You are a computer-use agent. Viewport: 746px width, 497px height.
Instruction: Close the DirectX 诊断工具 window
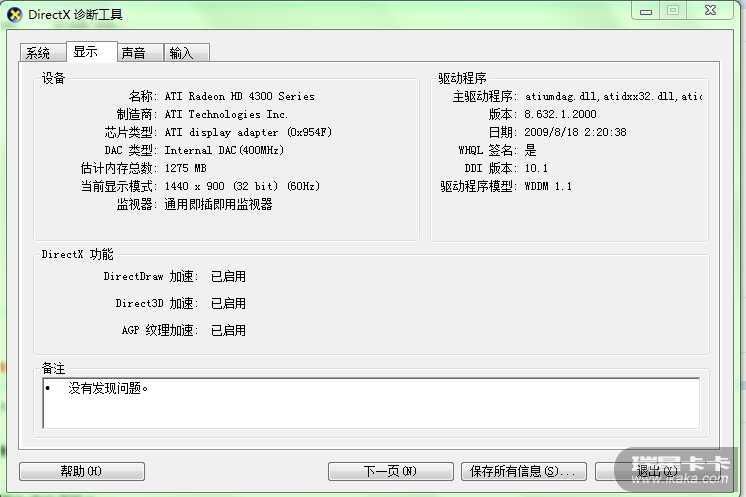point(710,10)
